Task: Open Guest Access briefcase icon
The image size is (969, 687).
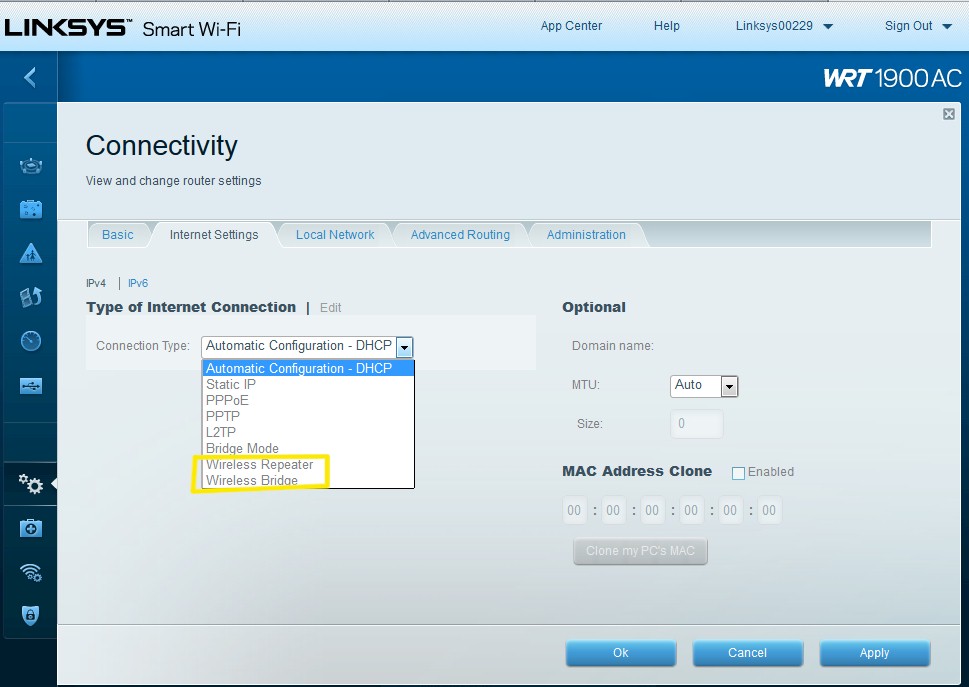Action: click(x=30, y=209)
